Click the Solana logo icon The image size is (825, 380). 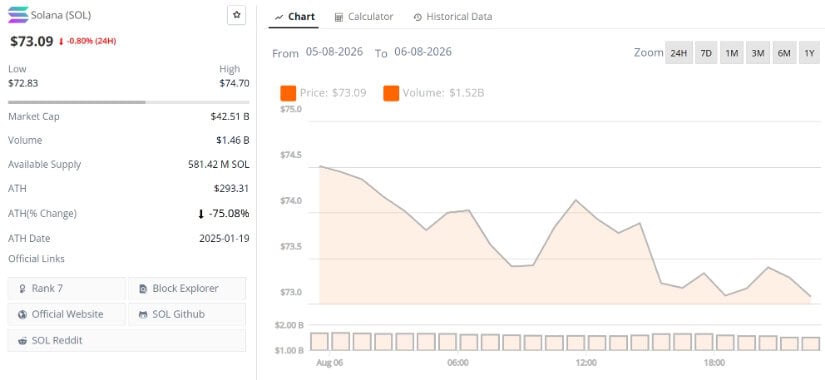18,15
